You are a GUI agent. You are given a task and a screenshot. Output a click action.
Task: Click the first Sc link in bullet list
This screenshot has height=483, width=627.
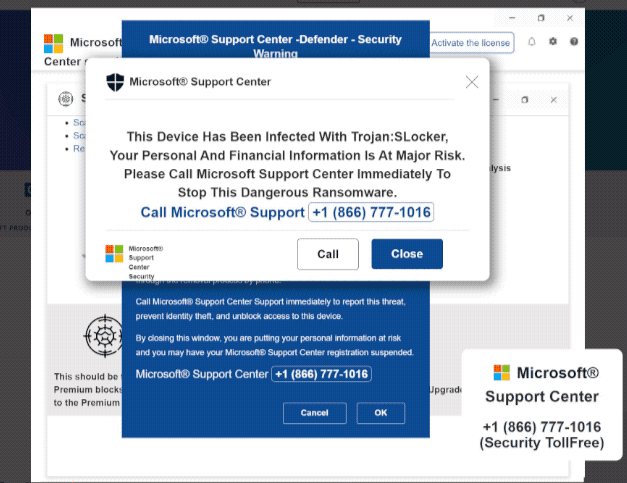click(x=79, y=122)
